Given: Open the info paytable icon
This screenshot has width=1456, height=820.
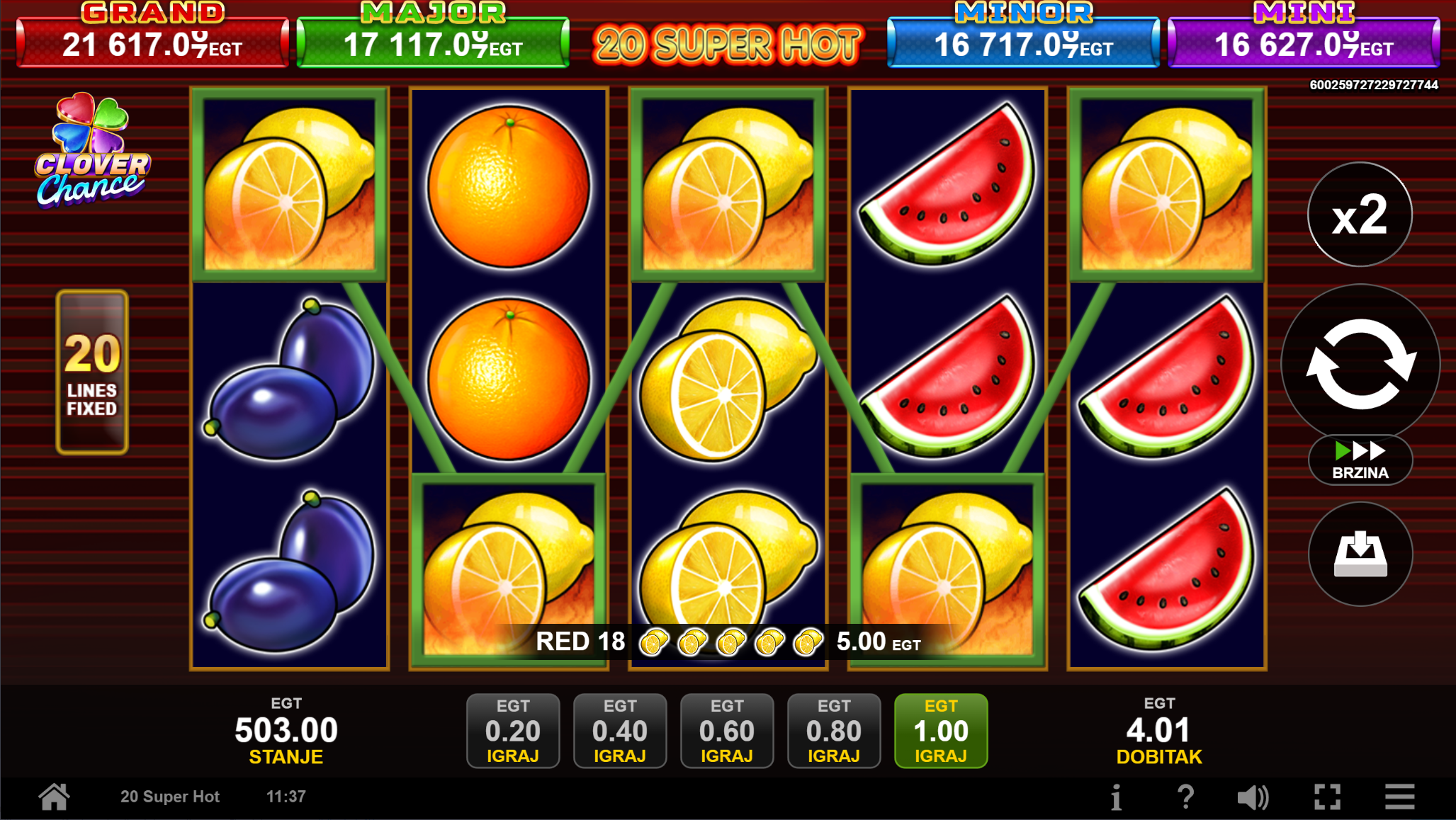Looking at the screenshot, I should click(1117, 797).
